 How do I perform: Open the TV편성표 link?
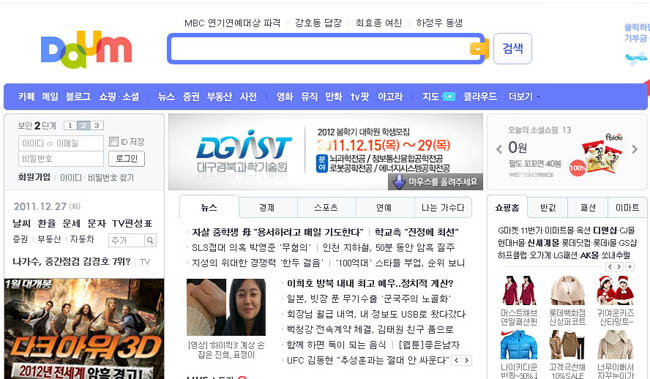132,224
